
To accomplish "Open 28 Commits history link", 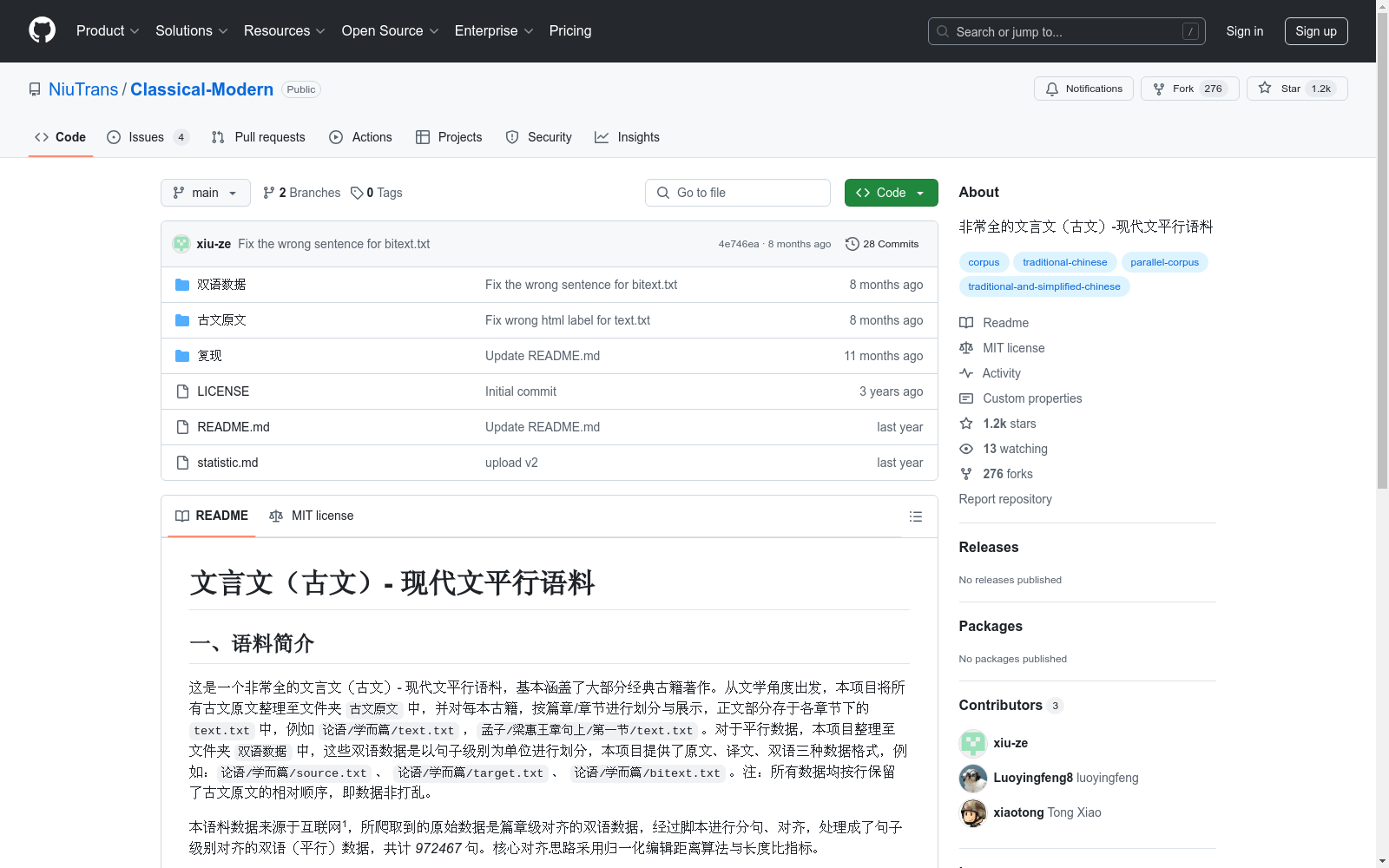I will [x=882, y=244].
